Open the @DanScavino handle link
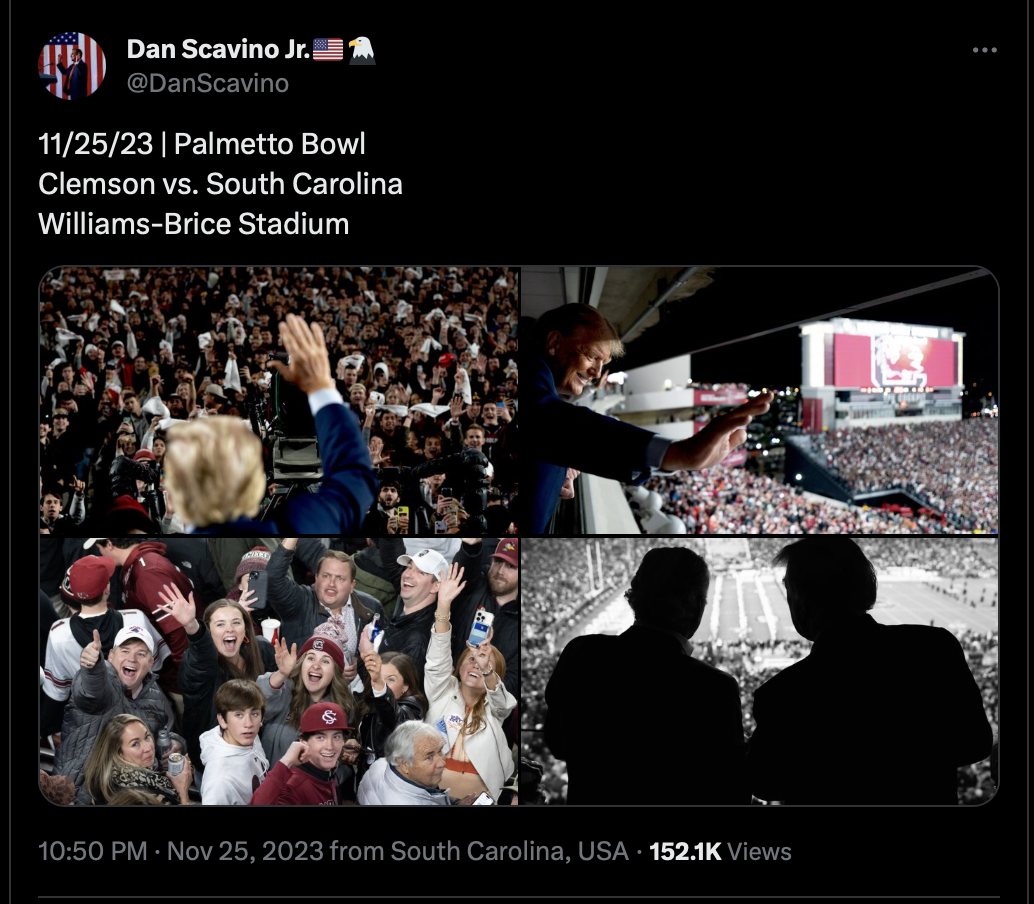This screenshot has height=904, width=1034. click(208, 84)
